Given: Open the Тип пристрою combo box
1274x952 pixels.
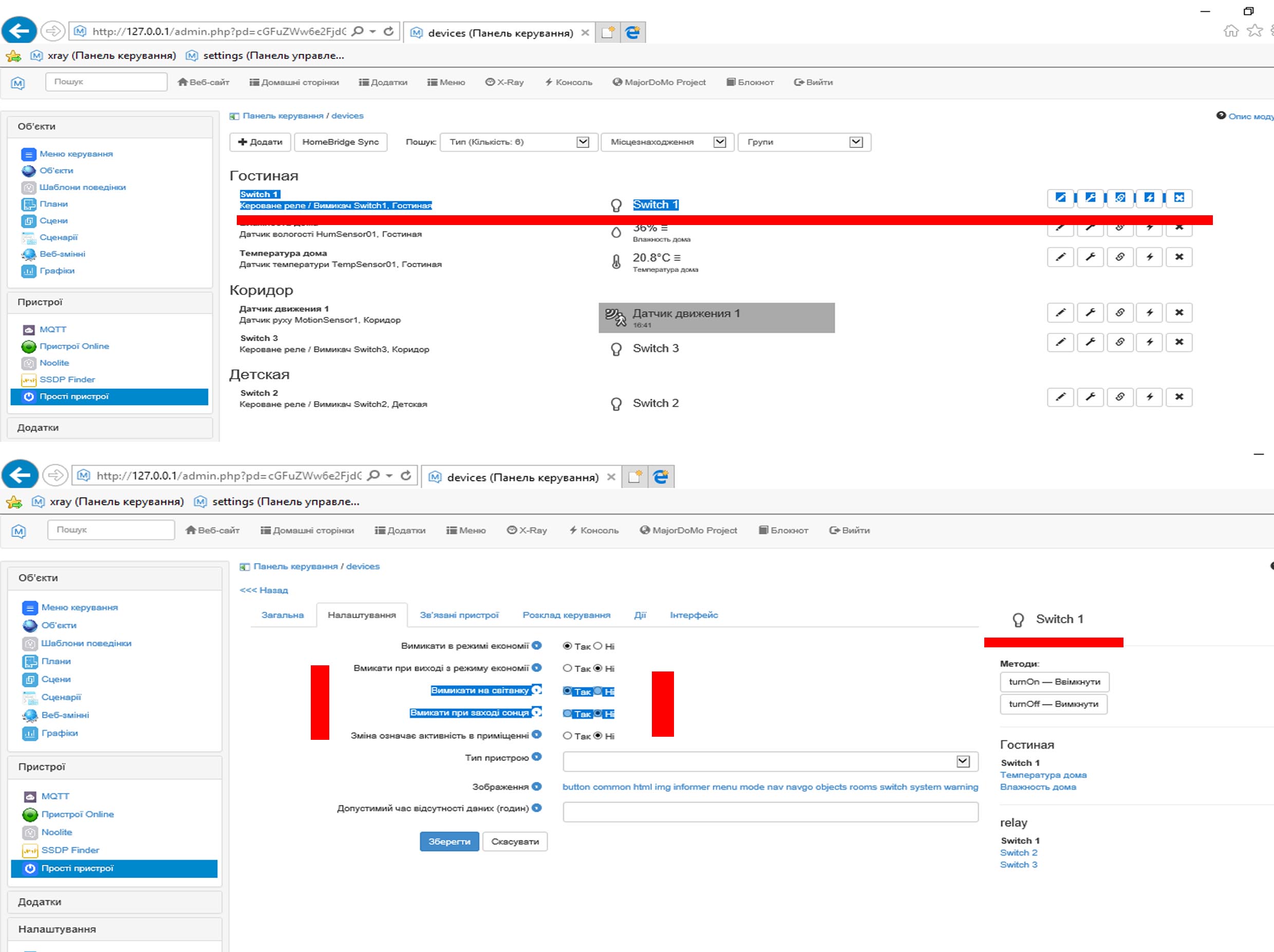Looking at the screenshot, I should (x=770, y=762).
